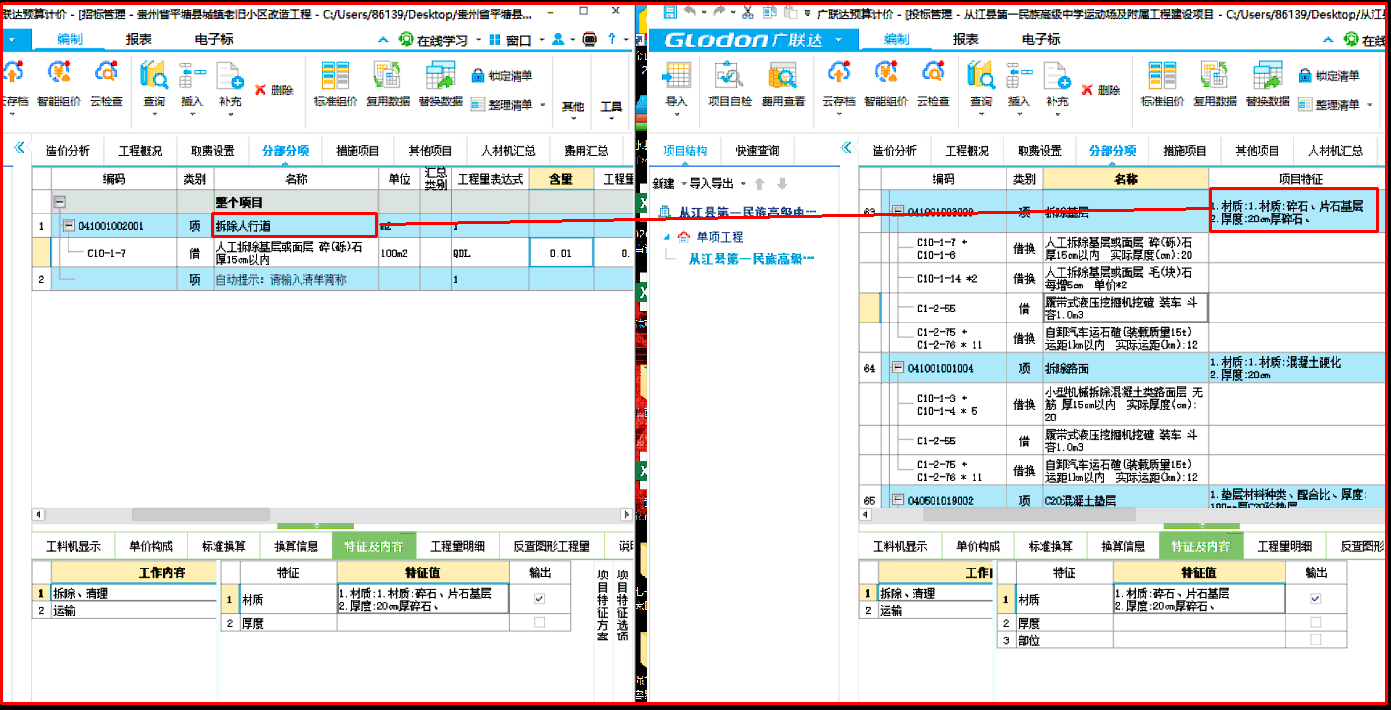
Task: Click 删除 in the right window toolbar
Action: [x=1100, y=90]
